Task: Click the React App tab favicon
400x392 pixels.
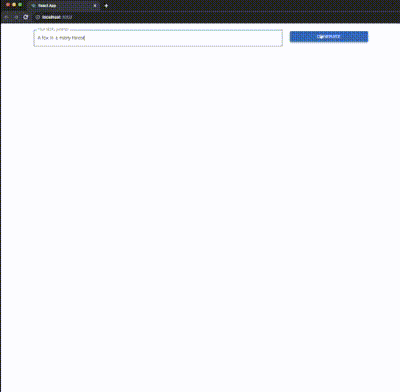Action: (x=33, y=6)
